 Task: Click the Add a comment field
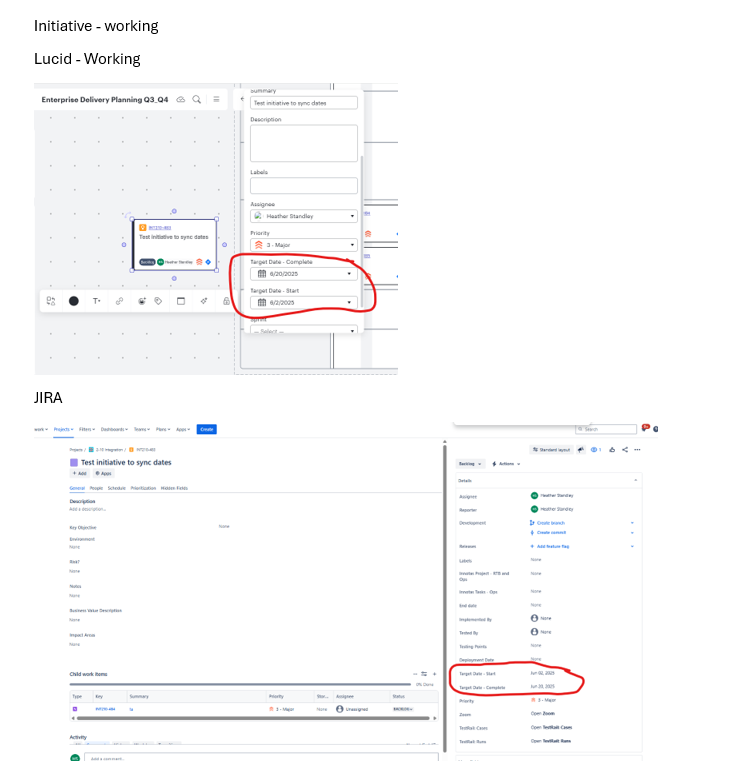coord(261,757)
